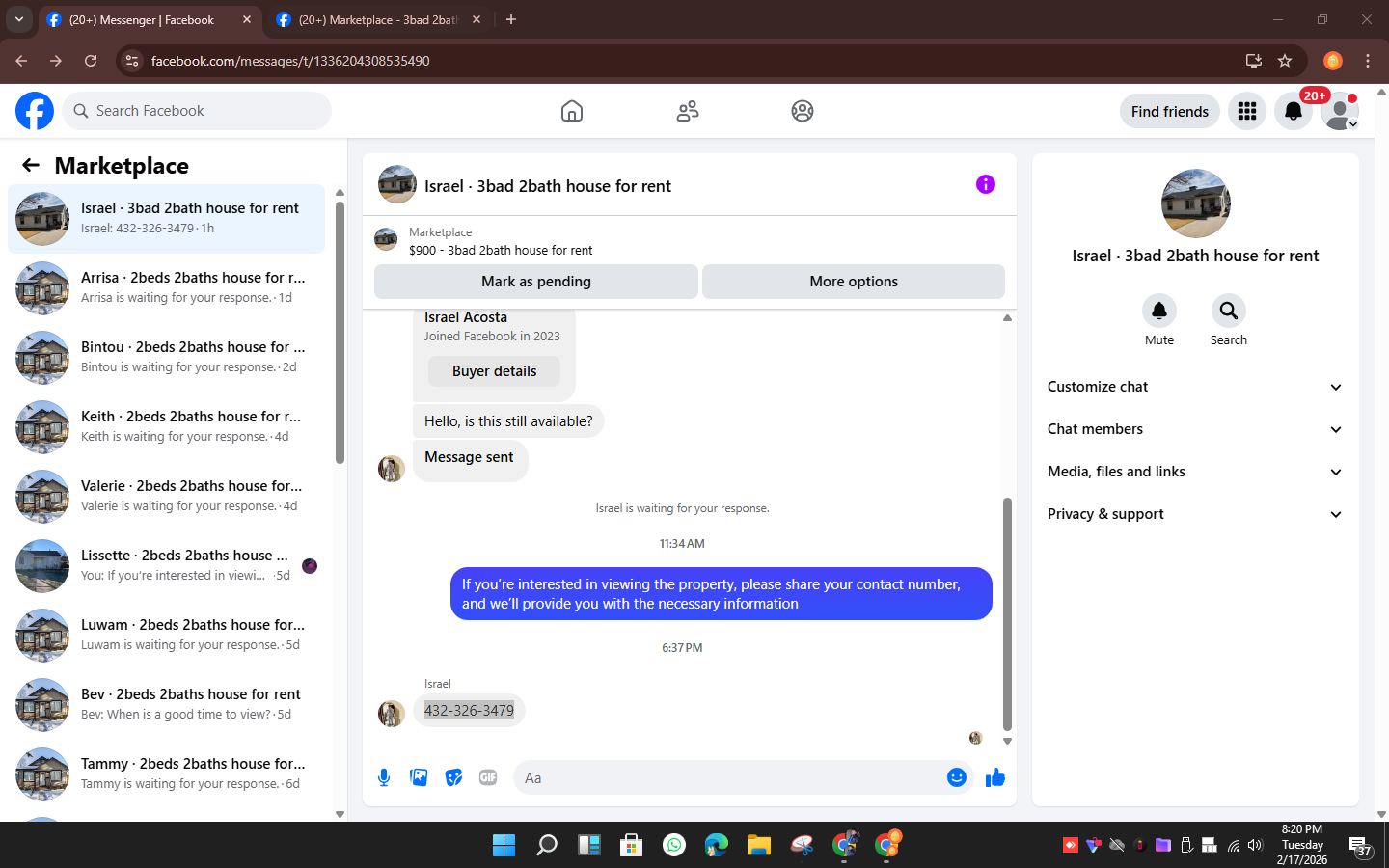Open Bintou's conversation
1389x868 pixels.
pyautogui.click(x=167, y=358)
